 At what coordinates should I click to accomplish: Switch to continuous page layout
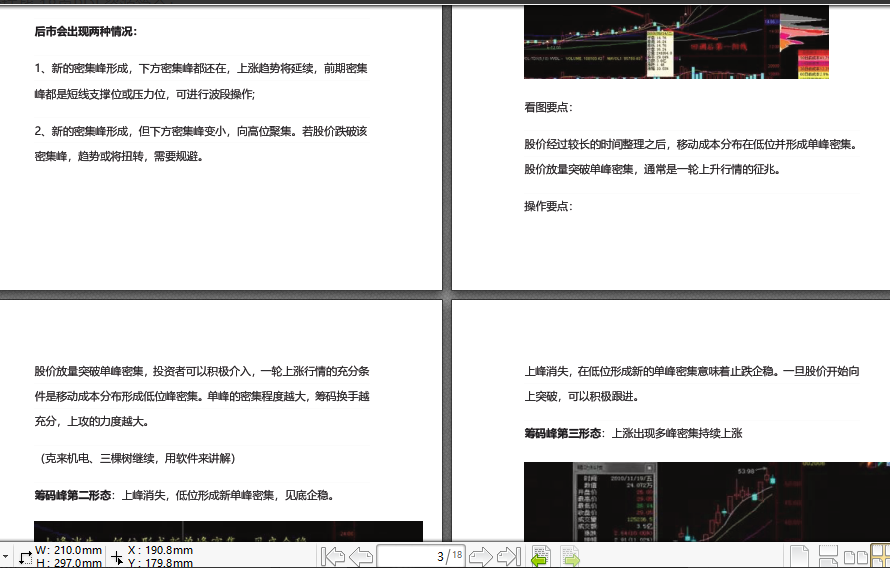[x=828, y=556]
